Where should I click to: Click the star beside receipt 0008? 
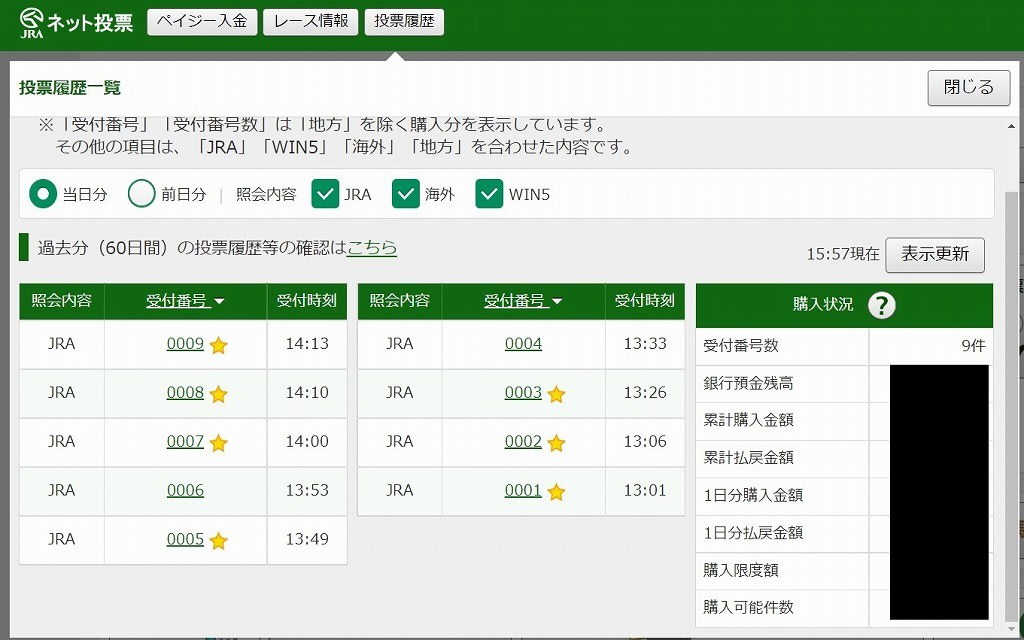[219, 394]
